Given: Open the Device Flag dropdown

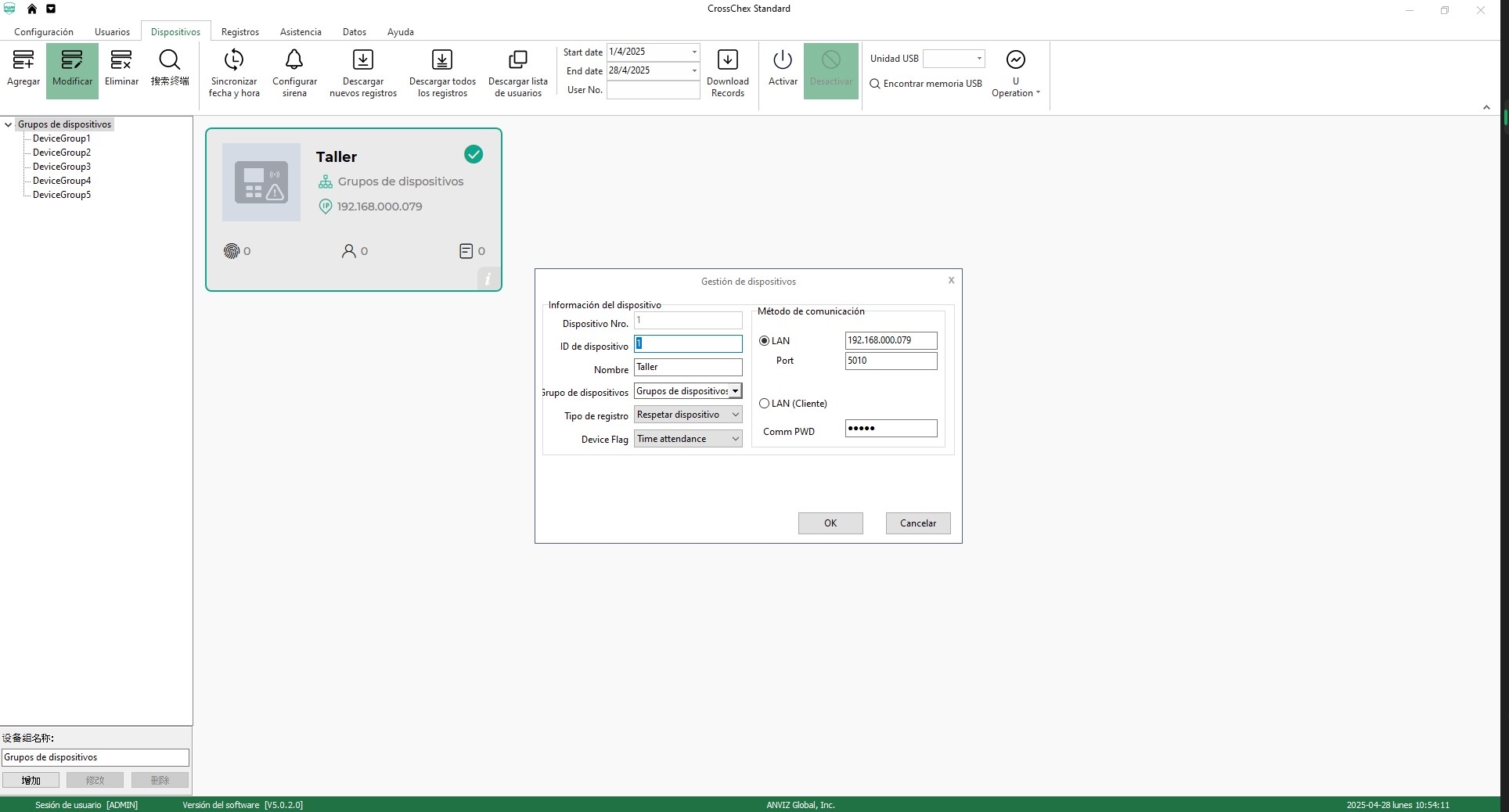Looking at the screenshot, I should point(736,439).
